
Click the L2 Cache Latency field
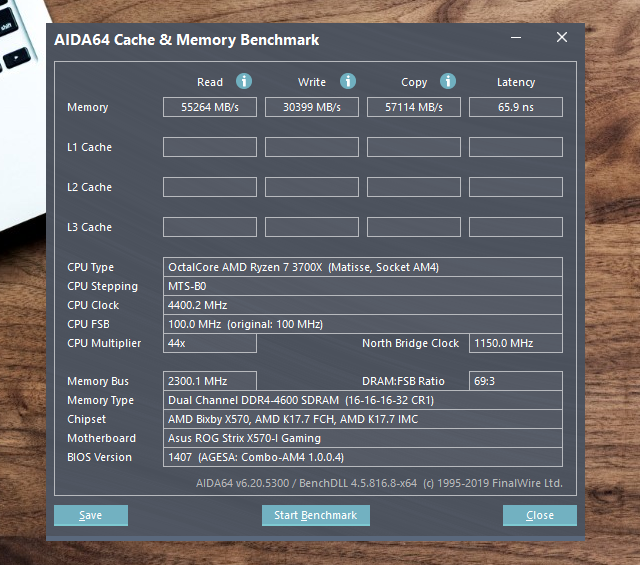coord(516,187)
